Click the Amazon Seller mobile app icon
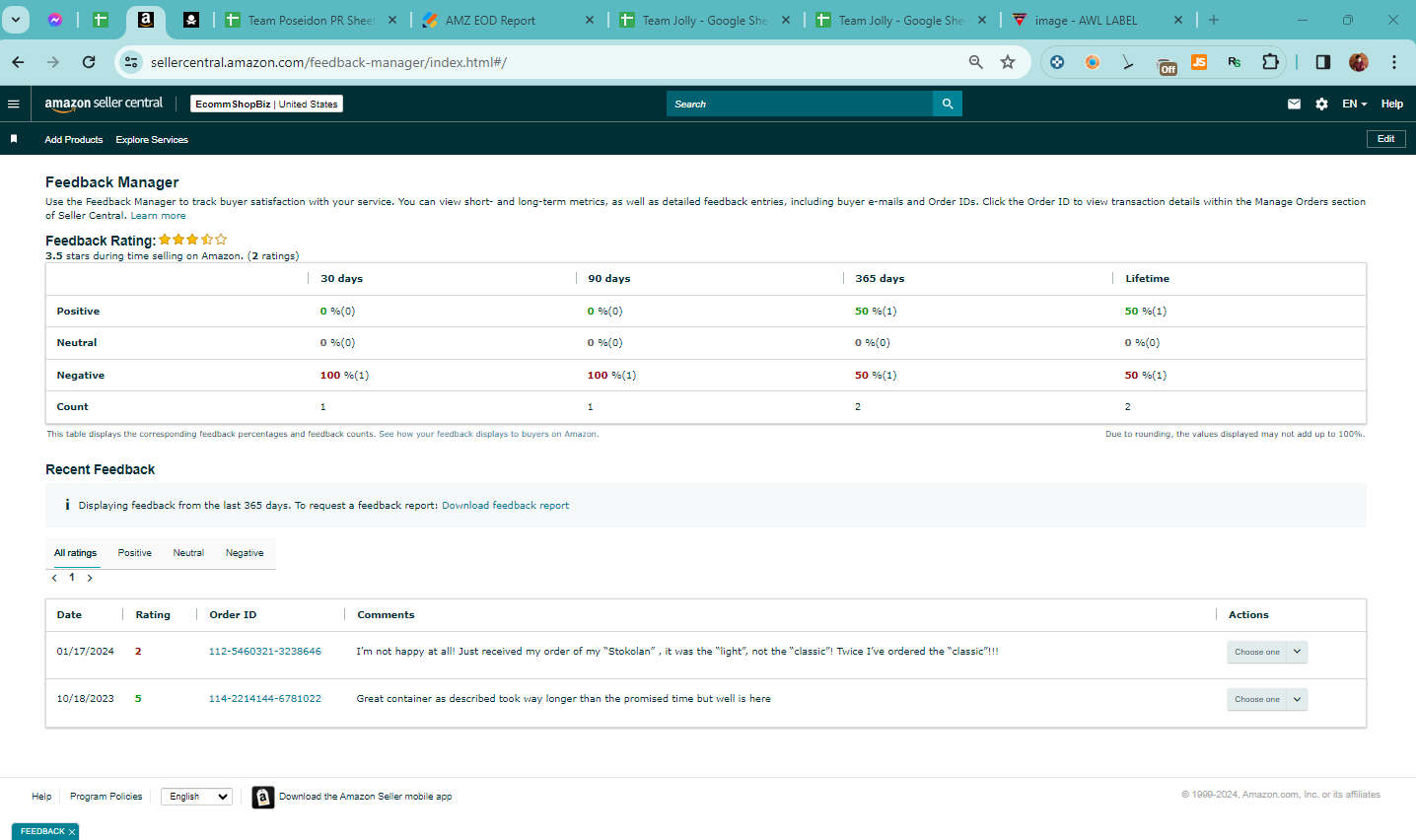1416x840 pixels. click(263, 797)
